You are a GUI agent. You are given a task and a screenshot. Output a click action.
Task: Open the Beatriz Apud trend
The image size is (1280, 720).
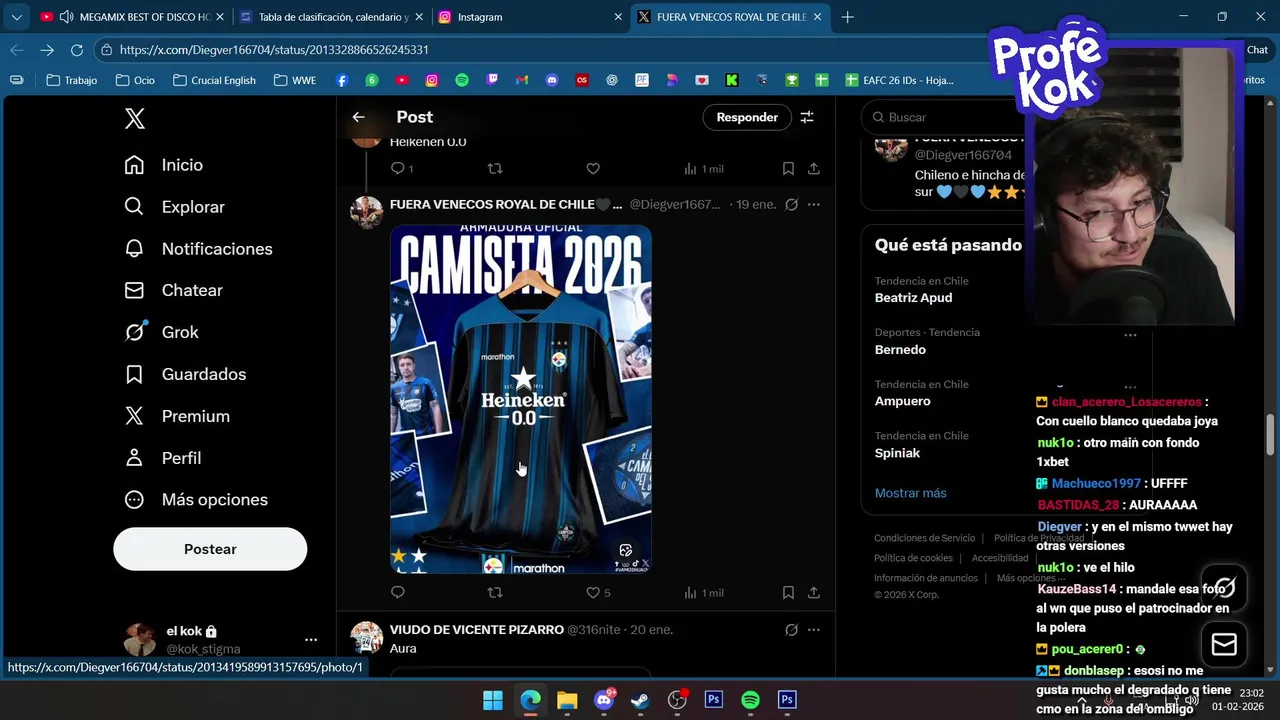913,298
